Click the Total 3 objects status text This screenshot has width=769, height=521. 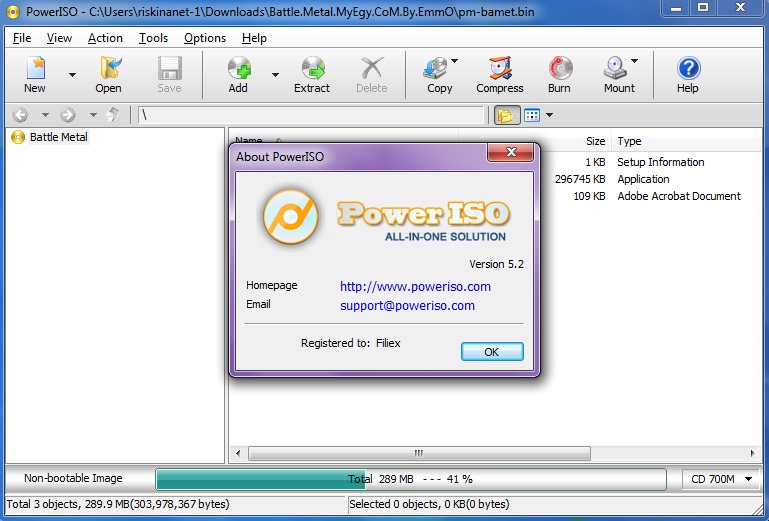click(118, 504)
